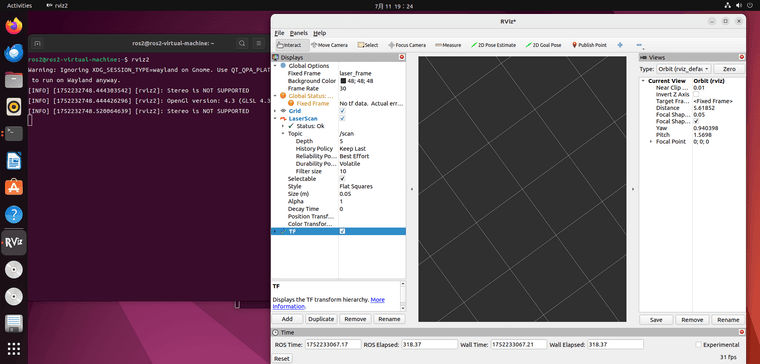This screenshot has width=760, height=364.
Task: Click the blue minus remove-tool icon
Action: pos(639,45)
